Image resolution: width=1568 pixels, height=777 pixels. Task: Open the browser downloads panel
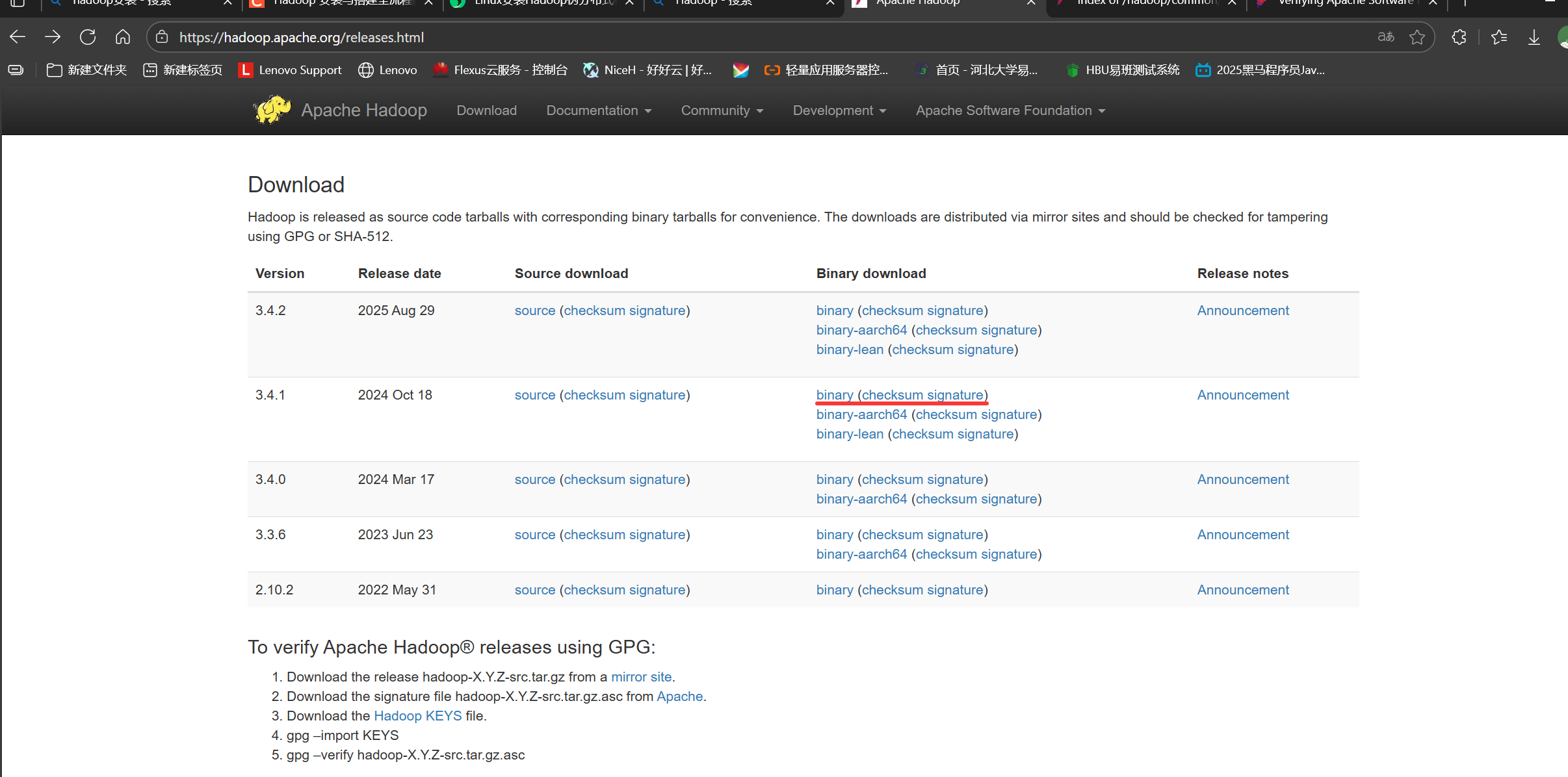pyautogui.click(x=1534, y=37)
